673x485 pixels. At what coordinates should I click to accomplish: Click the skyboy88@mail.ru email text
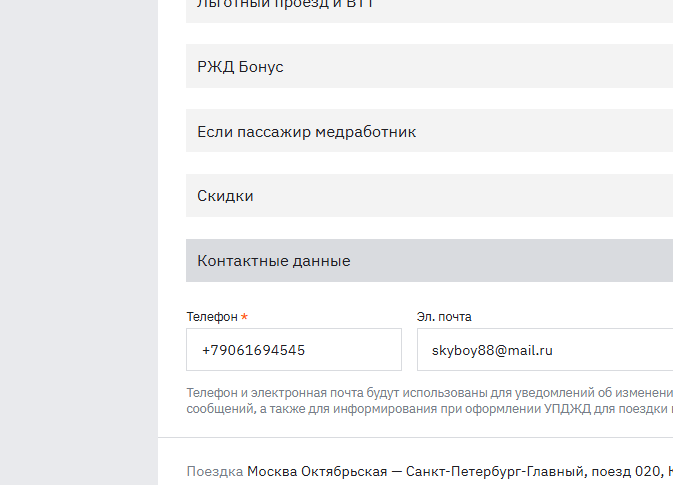[492, 351]
